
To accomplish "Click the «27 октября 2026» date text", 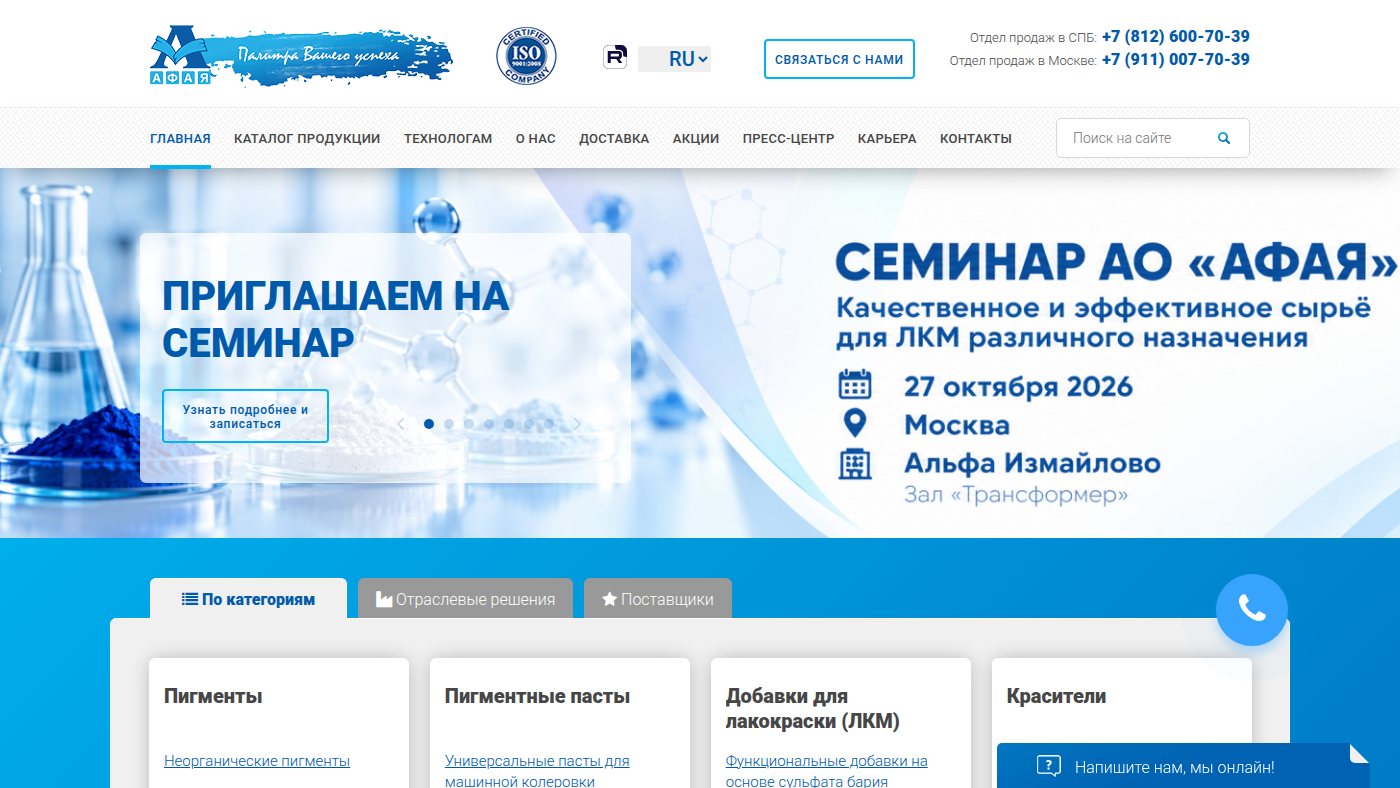I will pyautogui.click(x=1018, y=386).
